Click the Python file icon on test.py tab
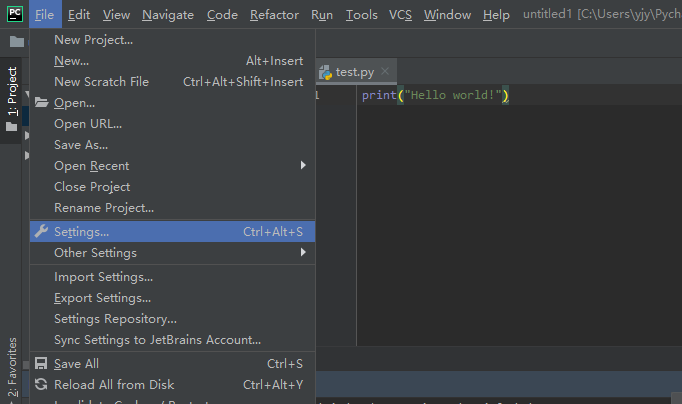Screen dimensions: 682x404 click(x=325, y=72)
